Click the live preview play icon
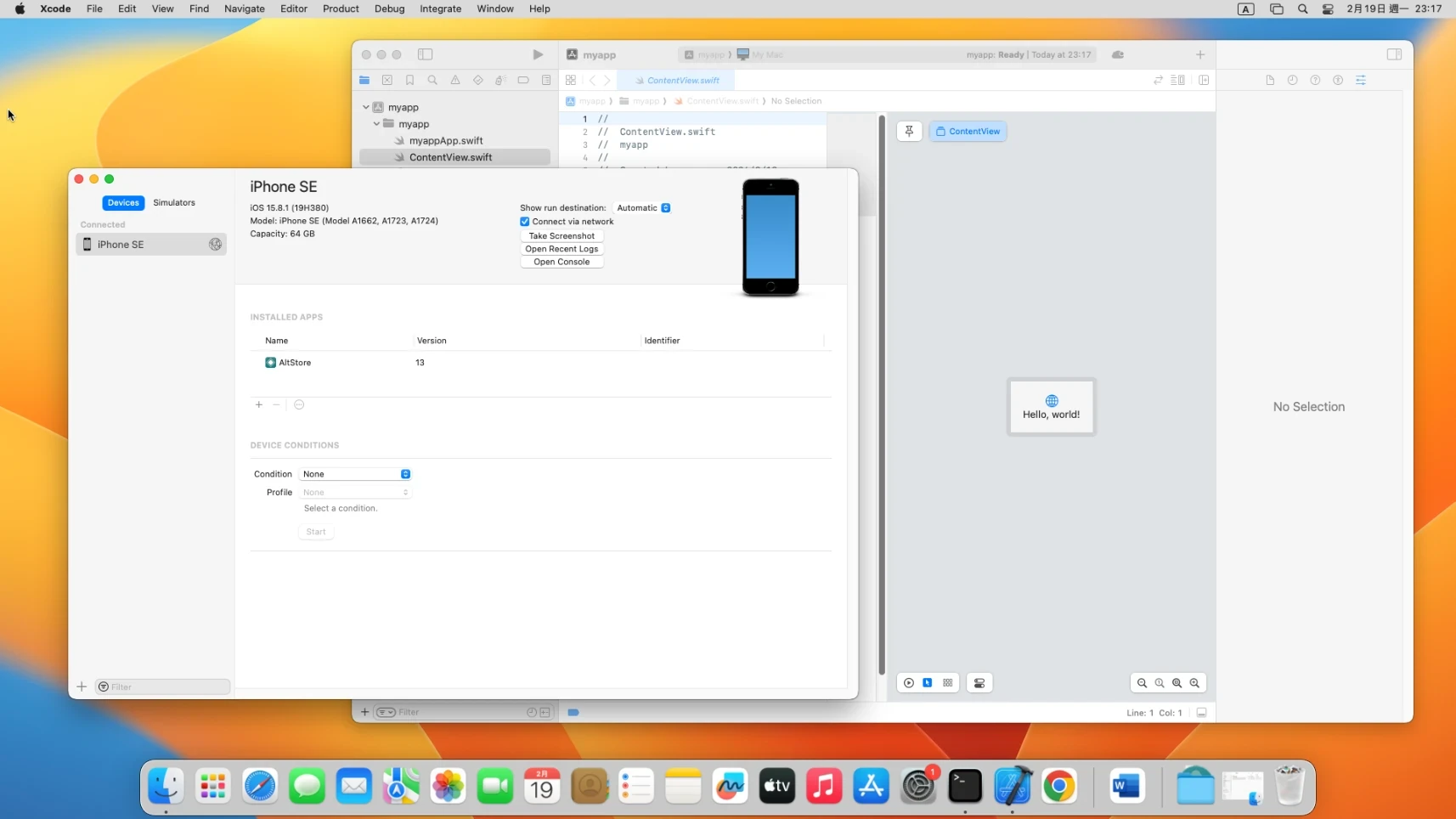1456x819 pixels. [x=909, y=683]
